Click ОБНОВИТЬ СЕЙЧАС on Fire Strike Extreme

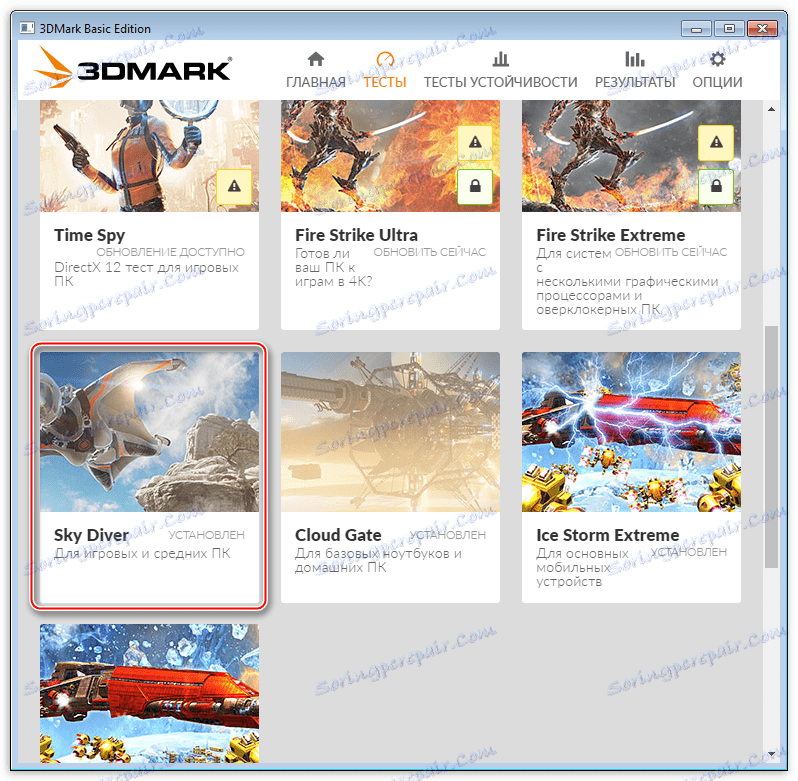click(x=671, y=252)
